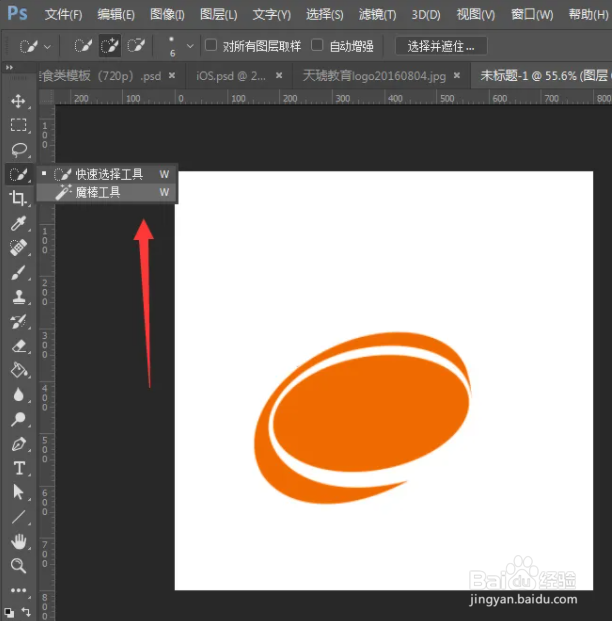Click New selection mode icon
The height and width of the screenshot is (621, 612).
click(x=83, y=46)
